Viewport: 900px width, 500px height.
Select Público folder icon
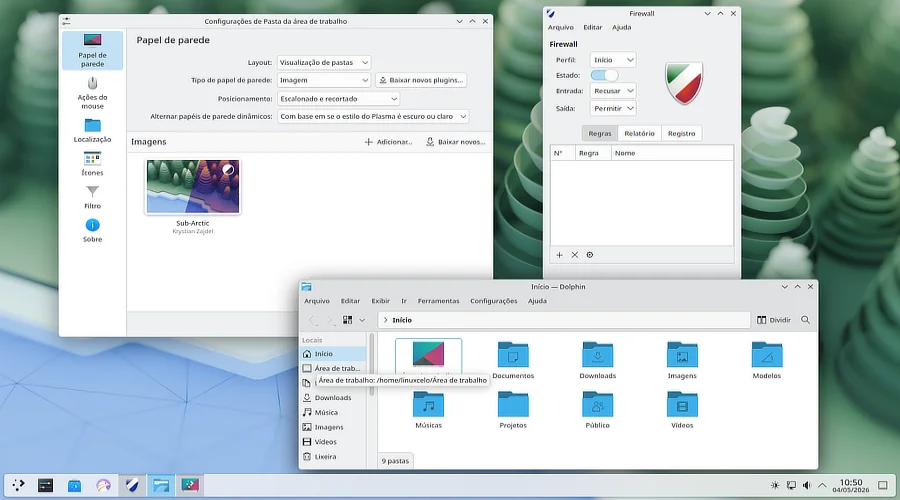[598, 404]
